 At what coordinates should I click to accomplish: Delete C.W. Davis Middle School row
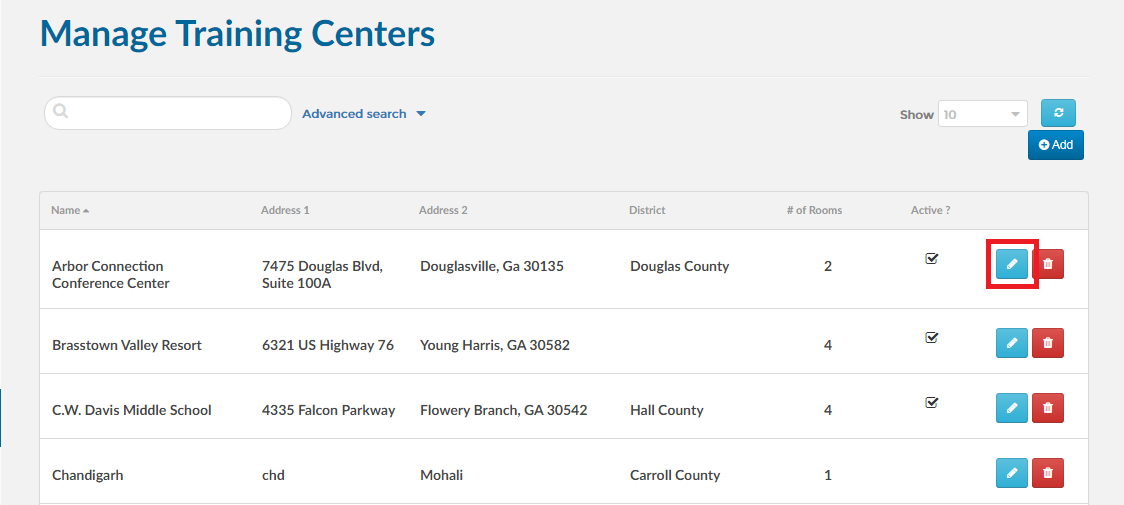[x=1047, y=408]
